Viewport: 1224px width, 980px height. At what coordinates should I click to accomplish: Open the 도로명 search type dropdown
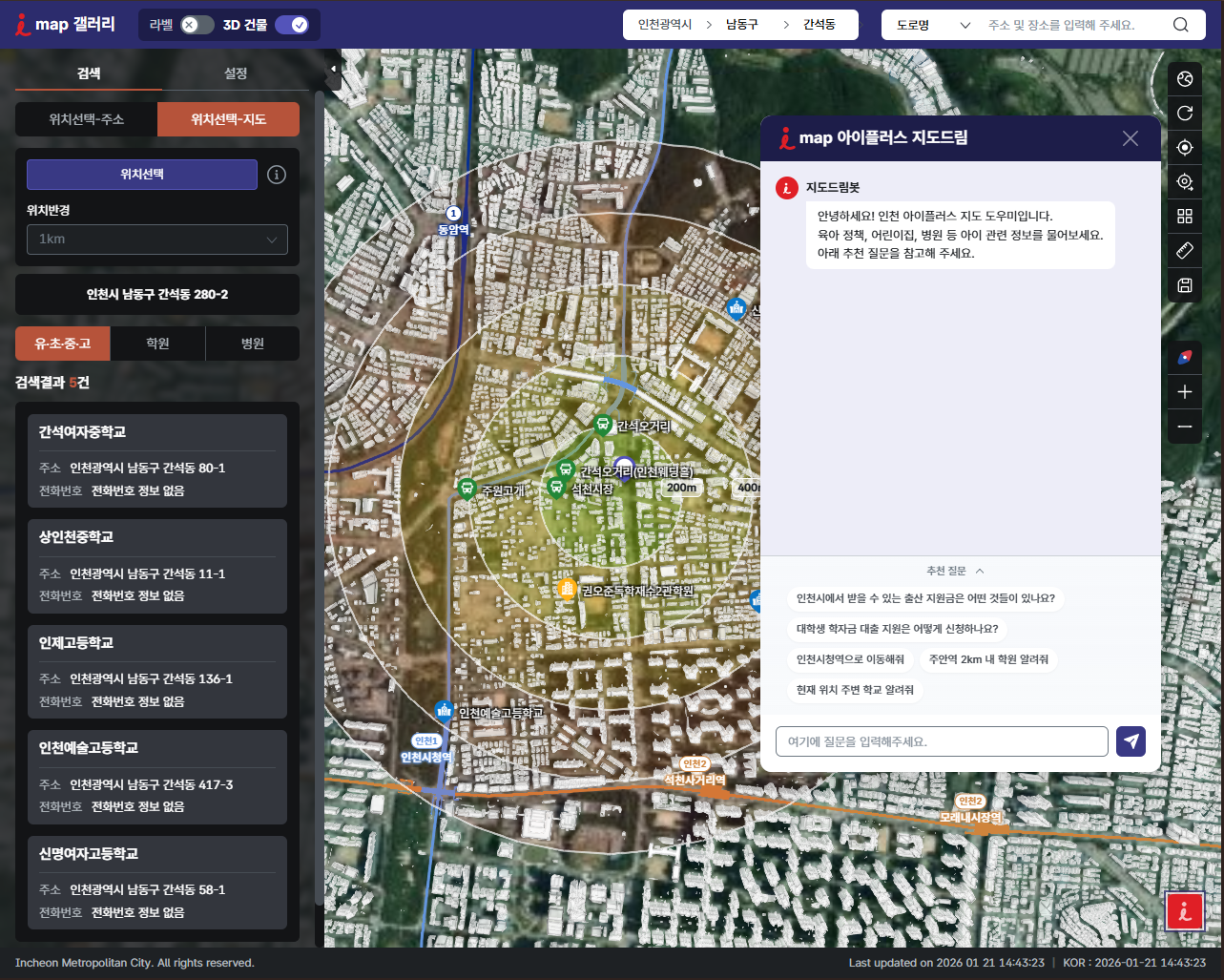tap(932, 25)
